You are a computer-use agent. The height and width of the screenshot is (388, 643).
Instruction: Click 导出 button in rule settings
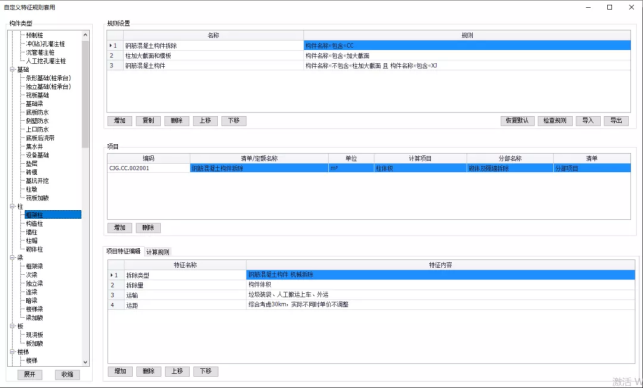click(x=616, y=121)
